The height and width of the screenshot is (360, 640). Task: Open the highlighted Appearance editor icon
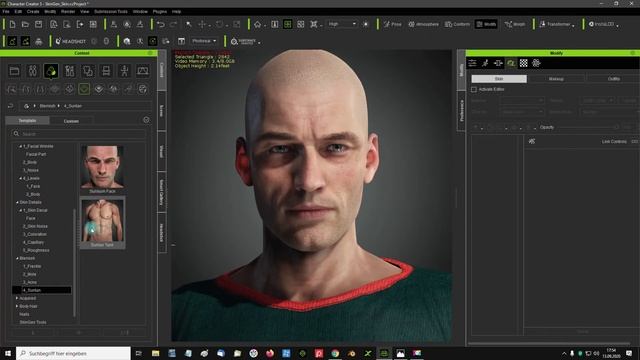coord(511,63)
